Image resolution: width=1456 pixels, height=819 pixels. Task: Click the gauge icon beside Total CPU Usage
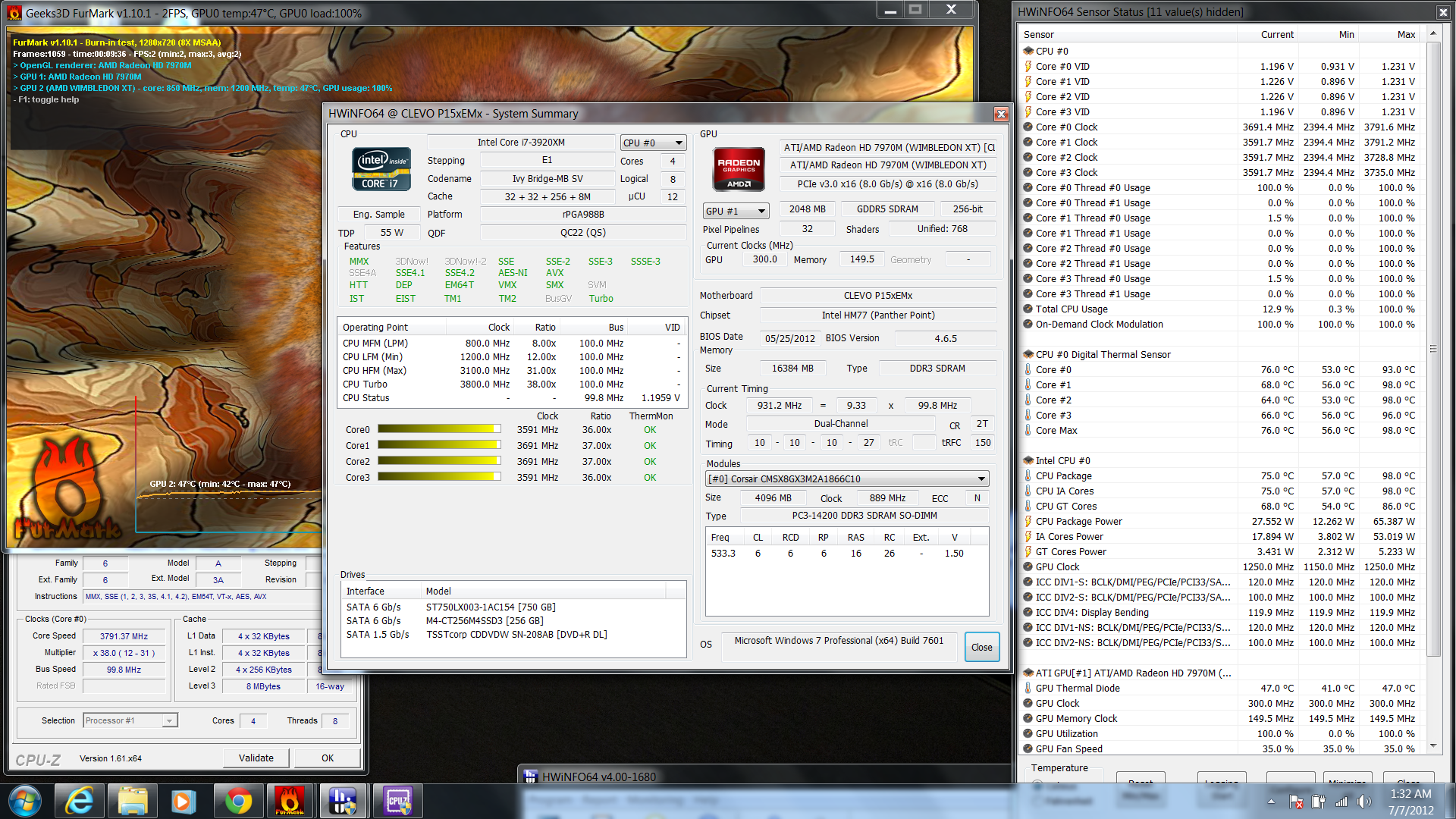click(1028, 309)
